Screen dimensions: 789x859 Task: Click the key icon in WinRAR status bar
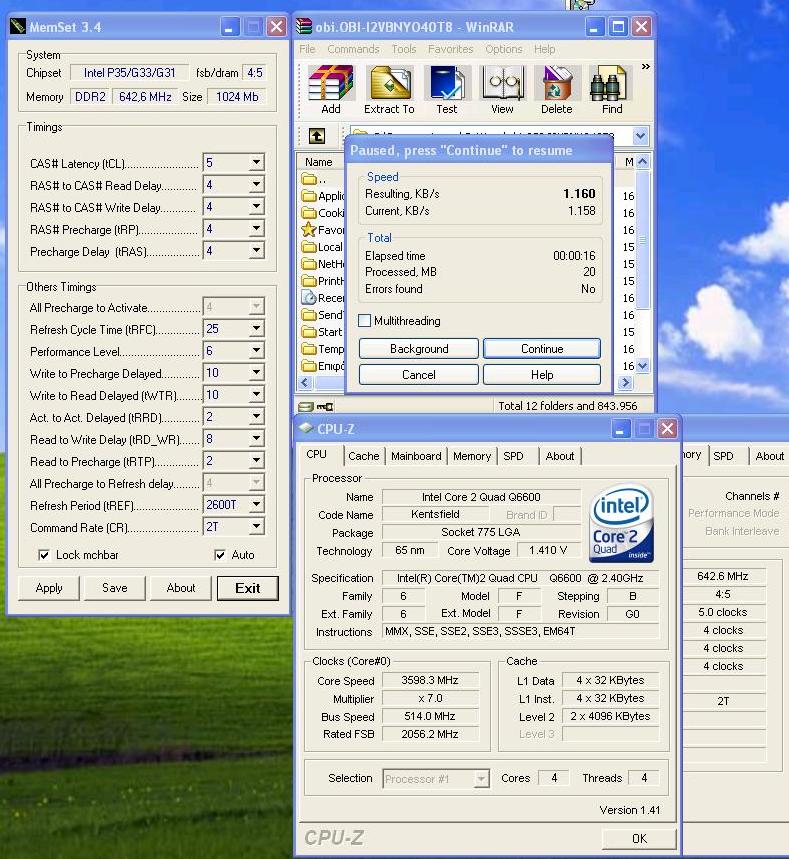[324, 406]
